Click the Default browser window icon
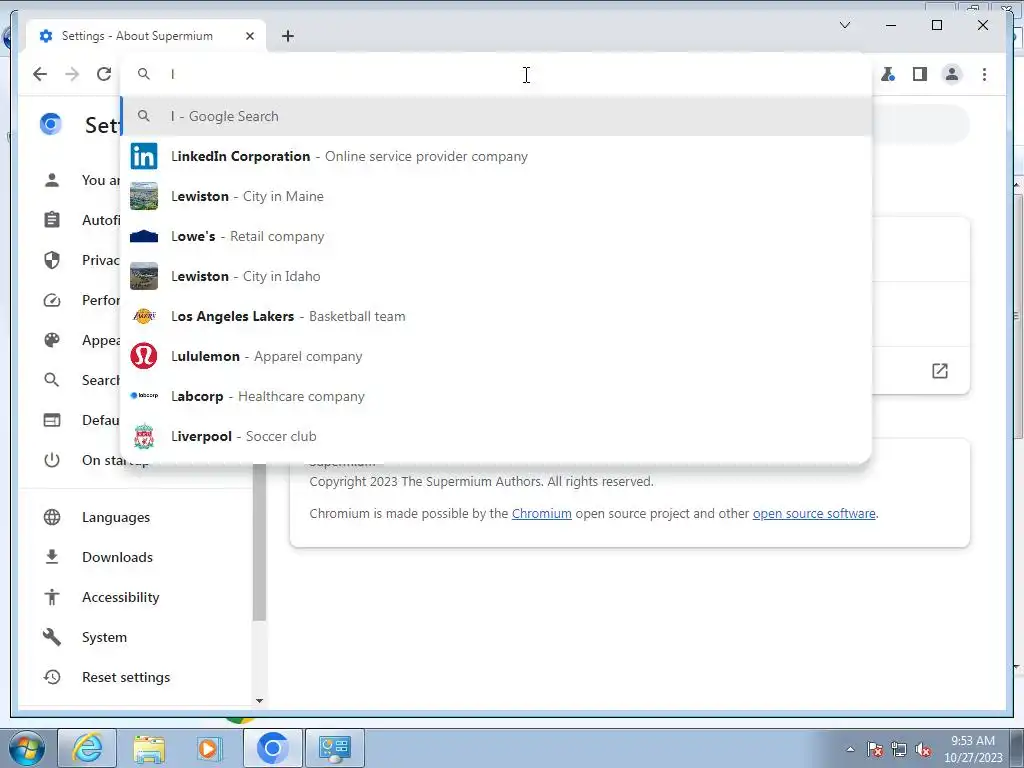 52,420
